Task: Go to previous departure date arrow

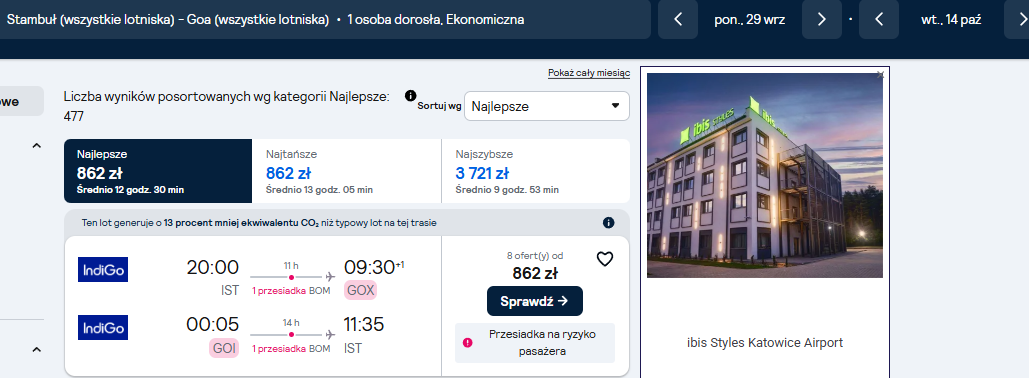Action: [678, 20]
